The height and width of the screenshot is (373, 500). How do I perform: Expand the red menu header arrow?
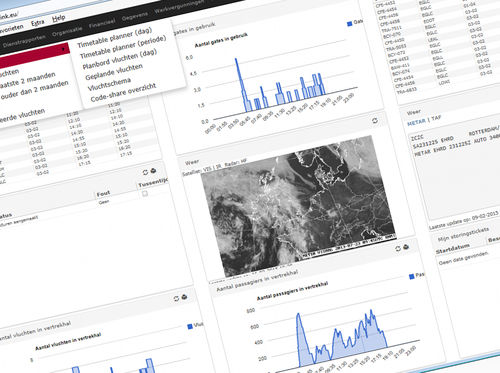point(63,50)
